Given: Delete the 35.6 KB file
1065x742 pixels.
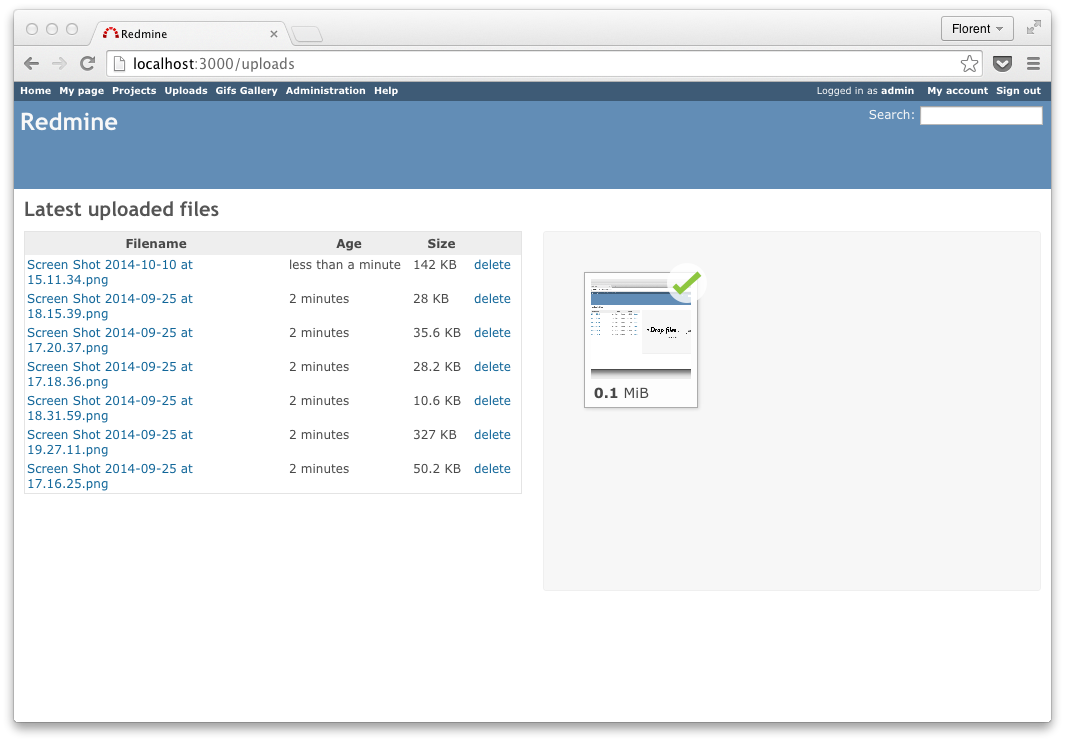Looking at the screenshot, I should (x=492, y=332).
